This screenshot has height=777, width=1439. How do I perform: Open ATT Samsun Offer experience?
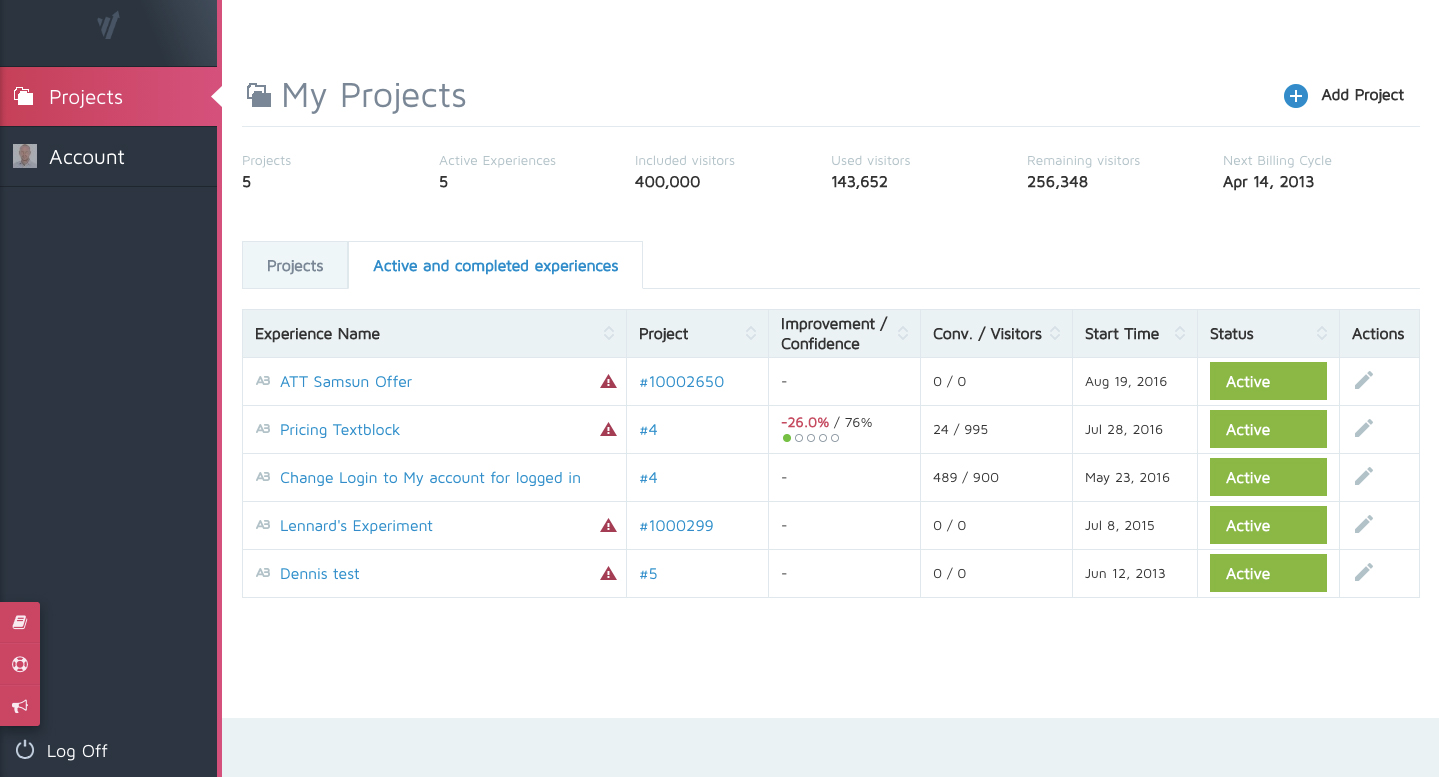[x=346, y=382]
